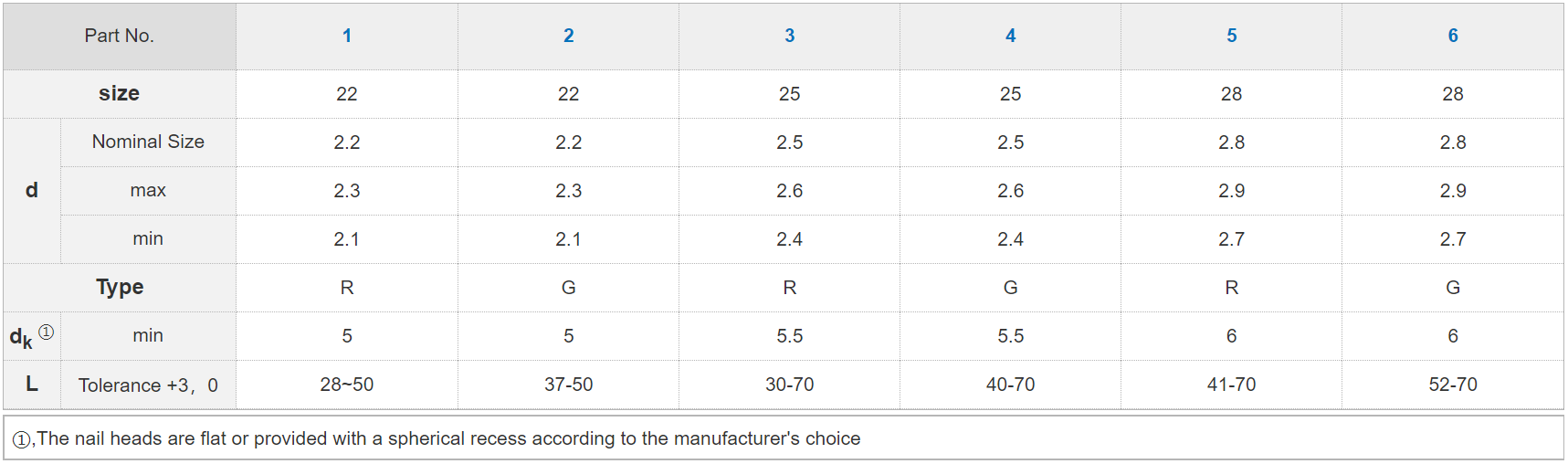The width and height of the screenshot is (1568, 464).
Task: Click the 37-50 length cell
Action: coord(568,385)
